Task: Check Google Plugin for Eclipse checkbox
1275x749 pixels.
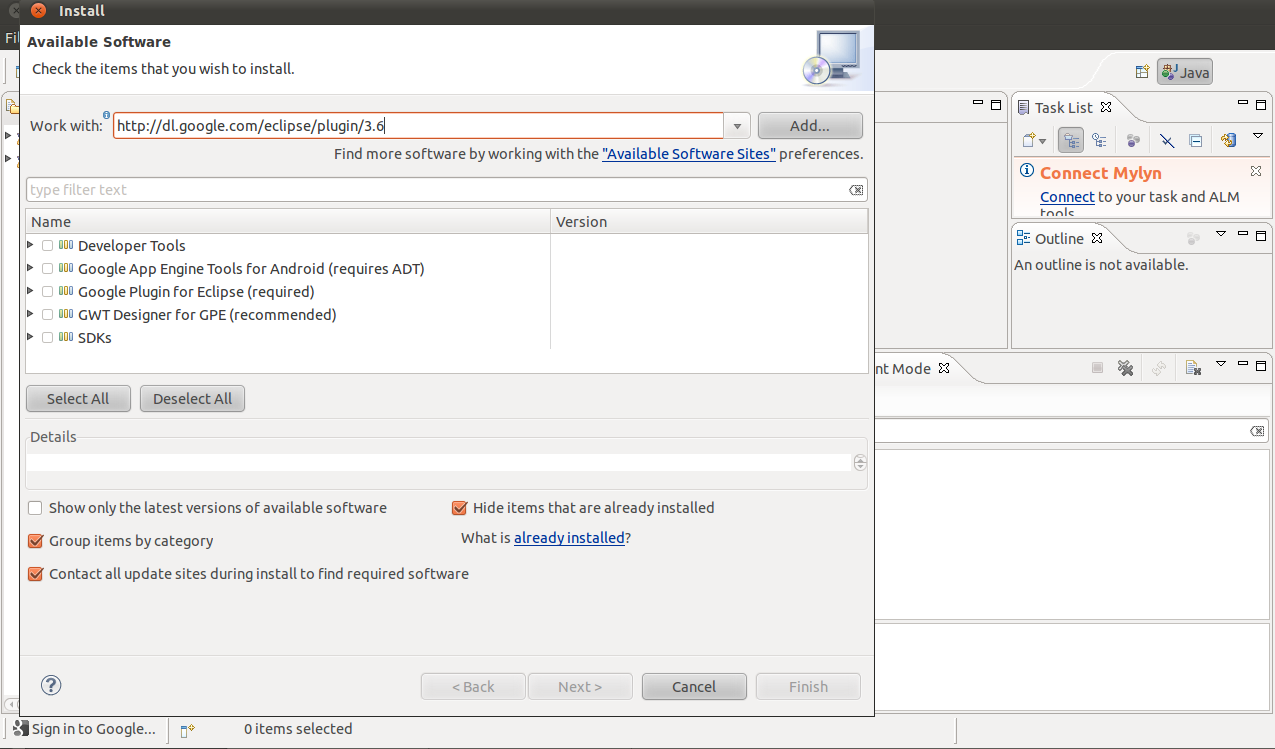Action: [47, 292]
